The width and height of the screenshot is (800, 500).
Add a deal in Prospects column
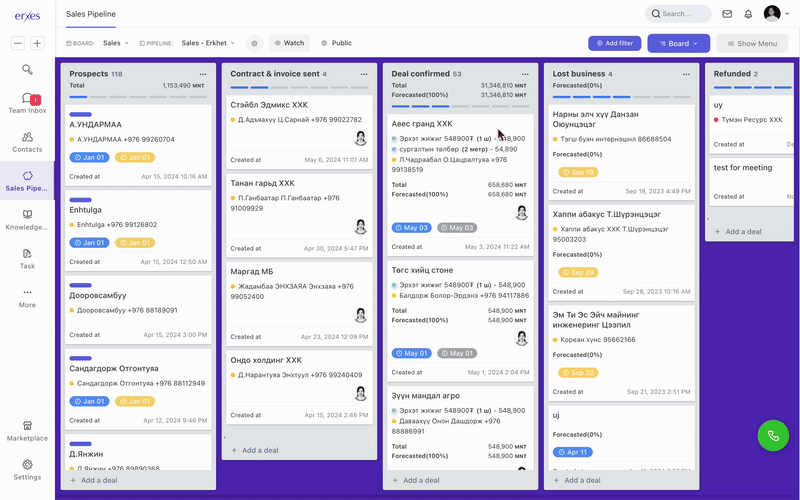click(94, 480)
